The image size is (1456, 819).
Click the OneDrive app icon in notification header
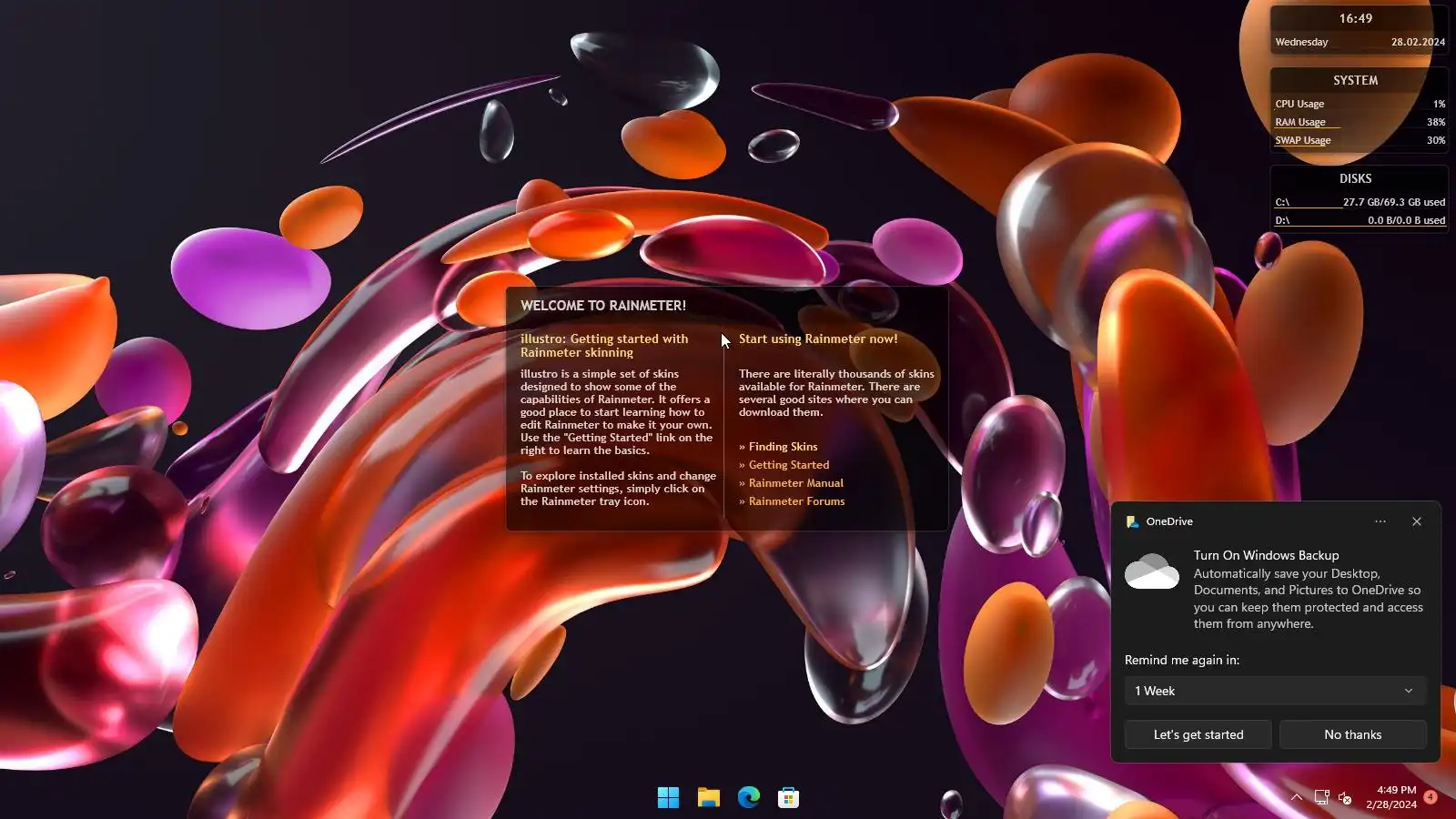point(1132,521)
